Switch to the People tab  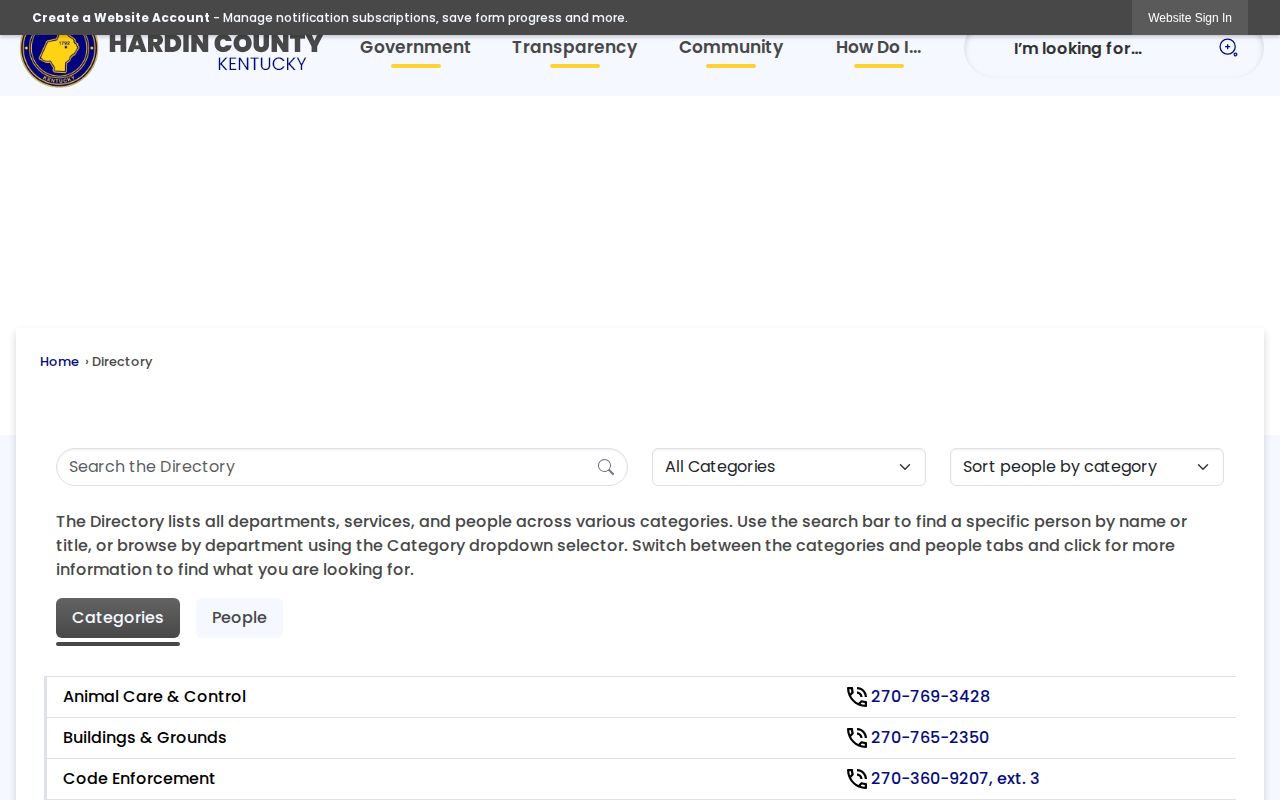[x=239, y=618]
